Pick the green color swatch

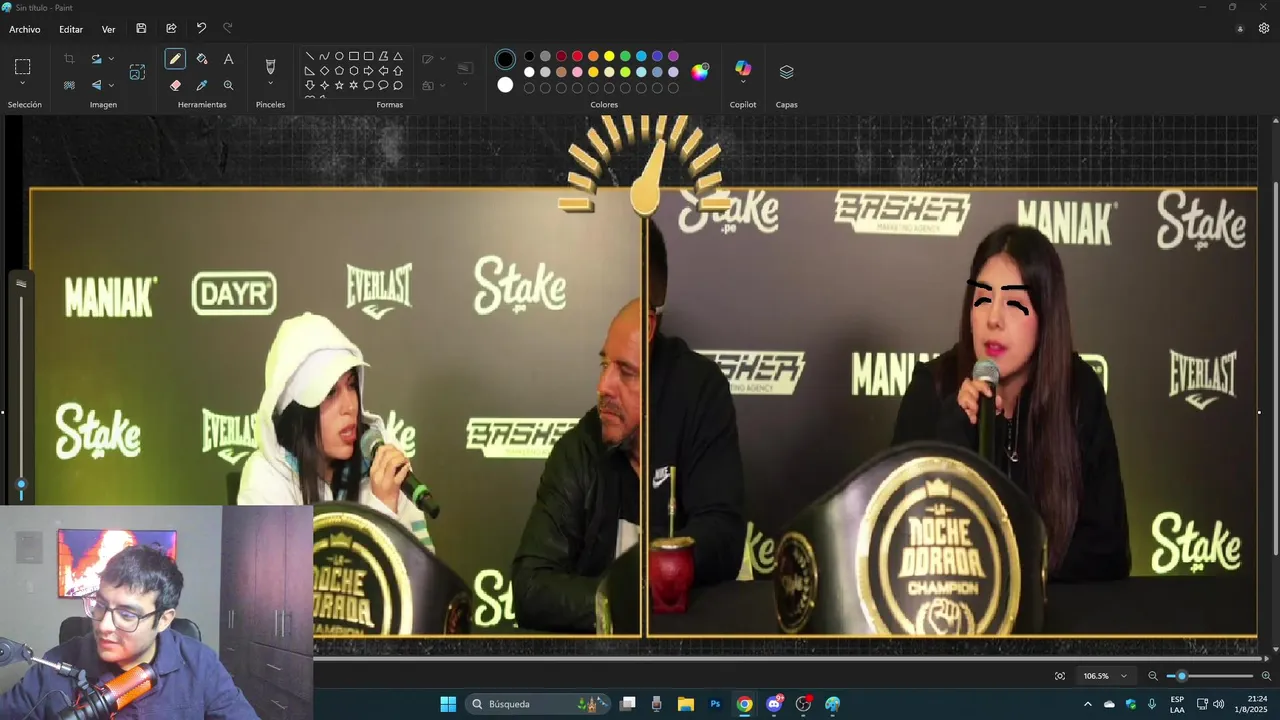[x=625, y=56]
